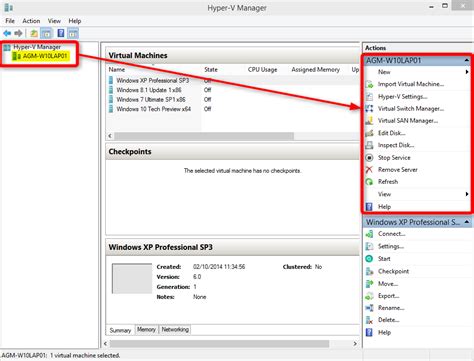474x361 pixels.
Task: Click the Hyper-V Settings... action text
Action: click(403, 97)
